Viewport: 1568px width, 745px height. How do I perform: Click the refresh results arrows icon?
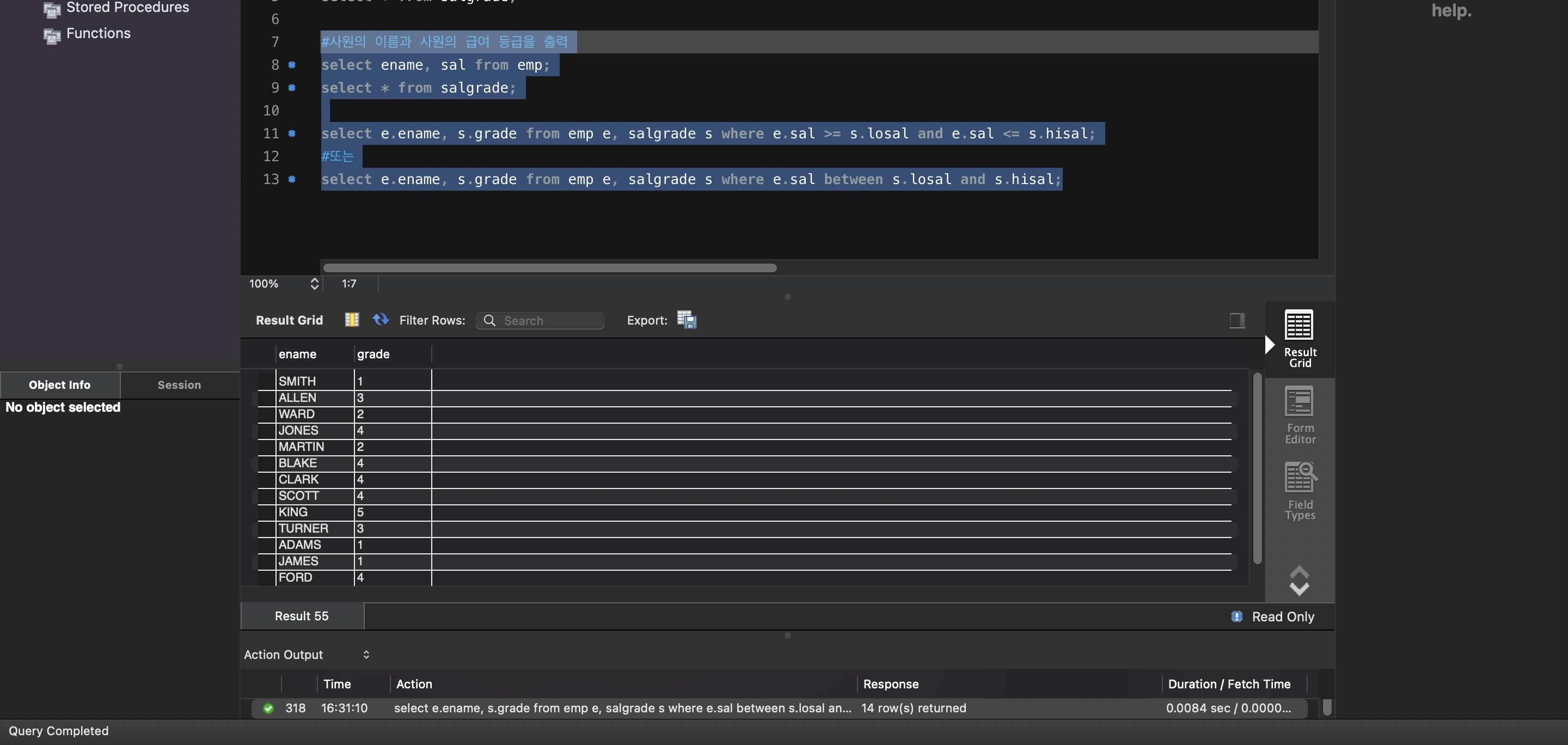[x=381, y=320]
